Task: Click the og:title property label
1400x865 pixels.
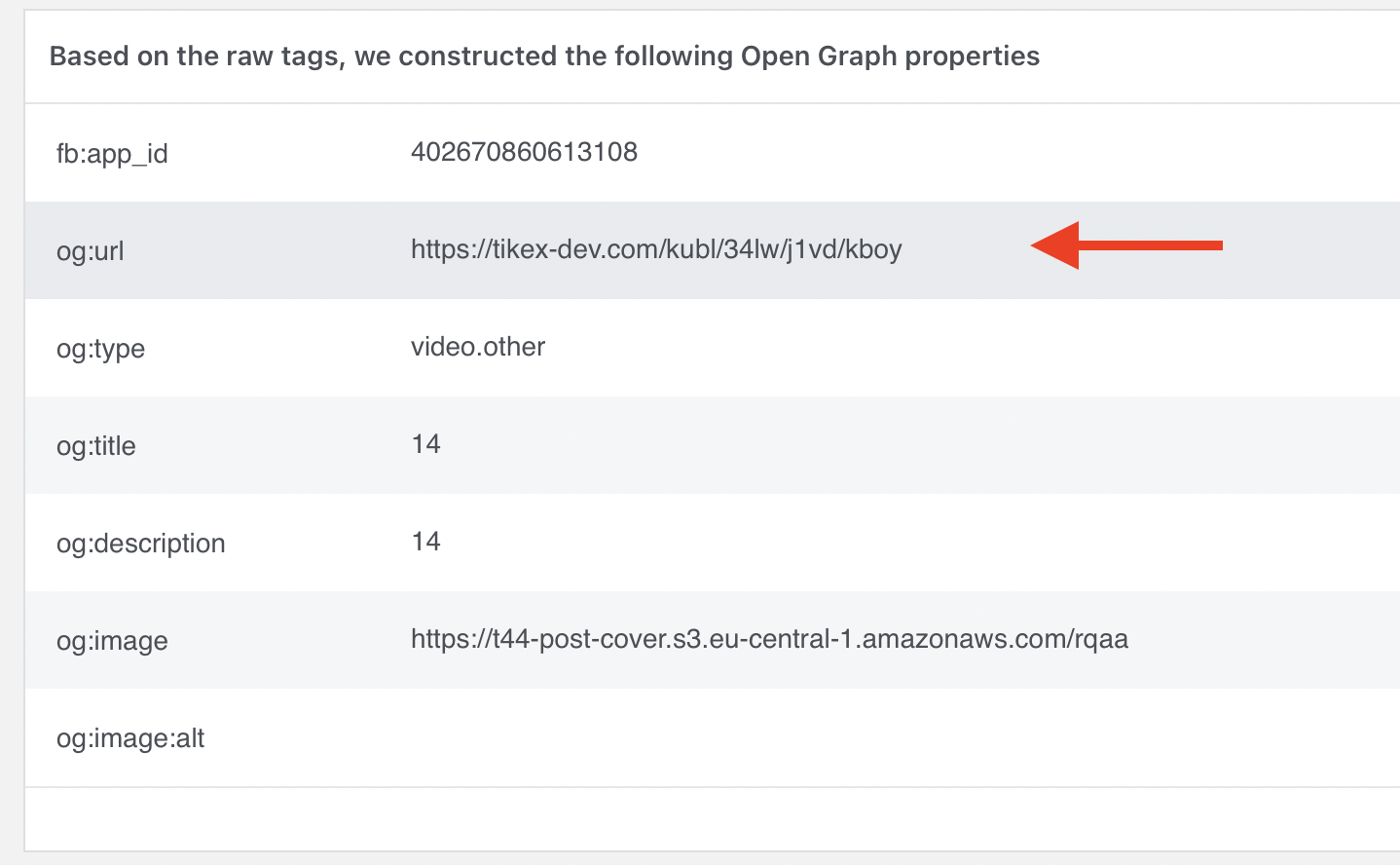Action: coord(96,446)
